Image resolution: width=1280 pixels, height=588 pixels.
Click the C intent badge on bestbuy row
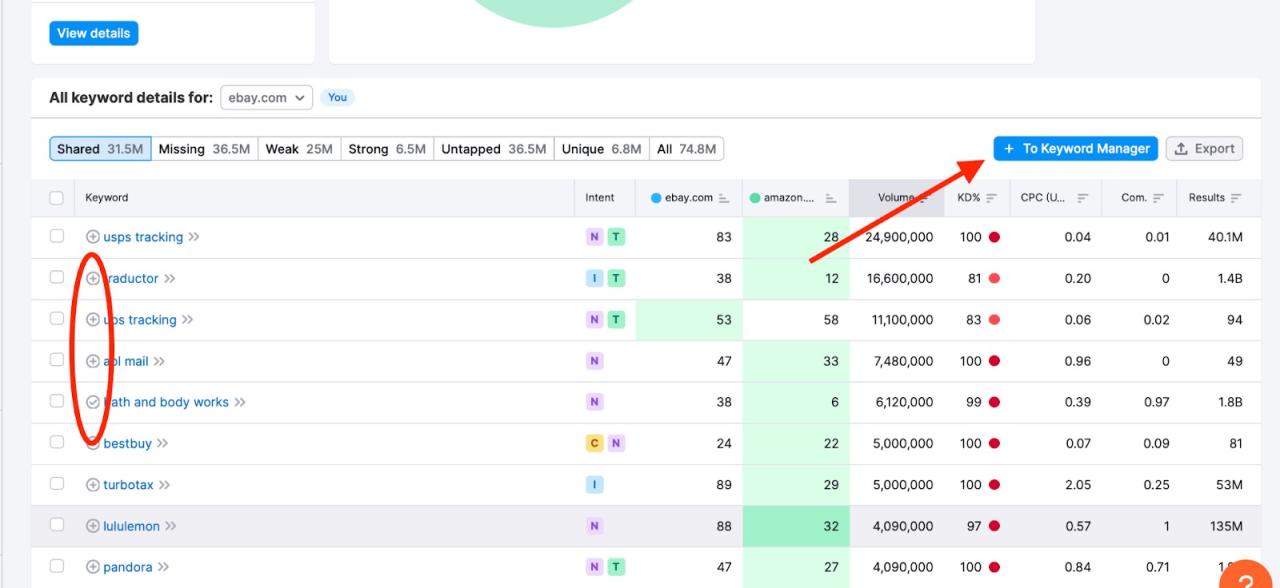click(595, 443)
